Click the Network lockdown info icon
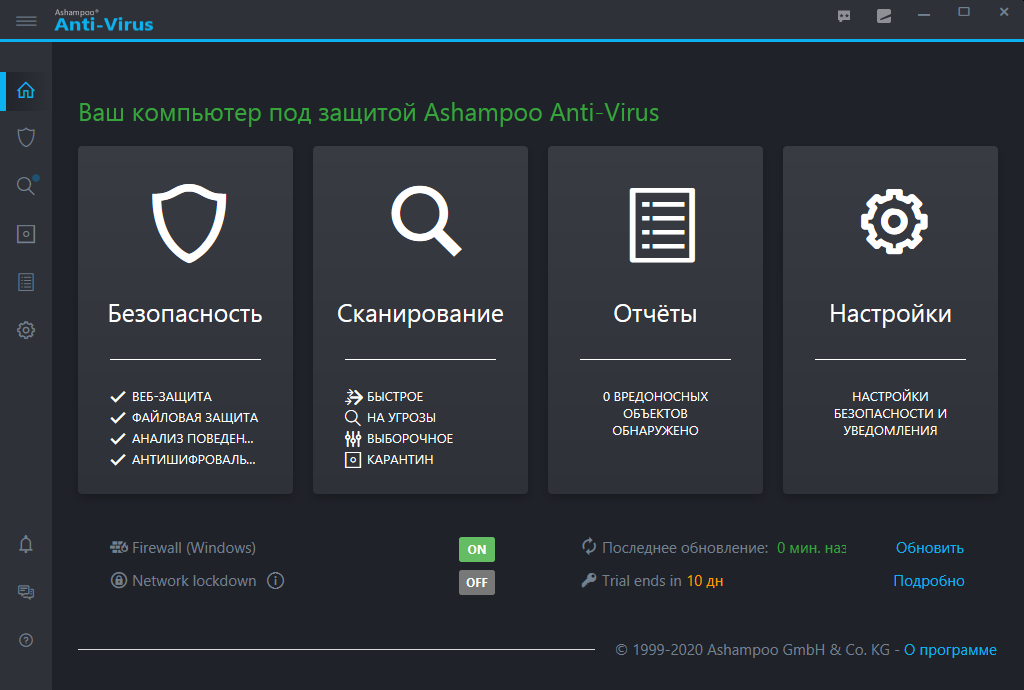Screen dimensions: 1024x690 tap(276, 580)
